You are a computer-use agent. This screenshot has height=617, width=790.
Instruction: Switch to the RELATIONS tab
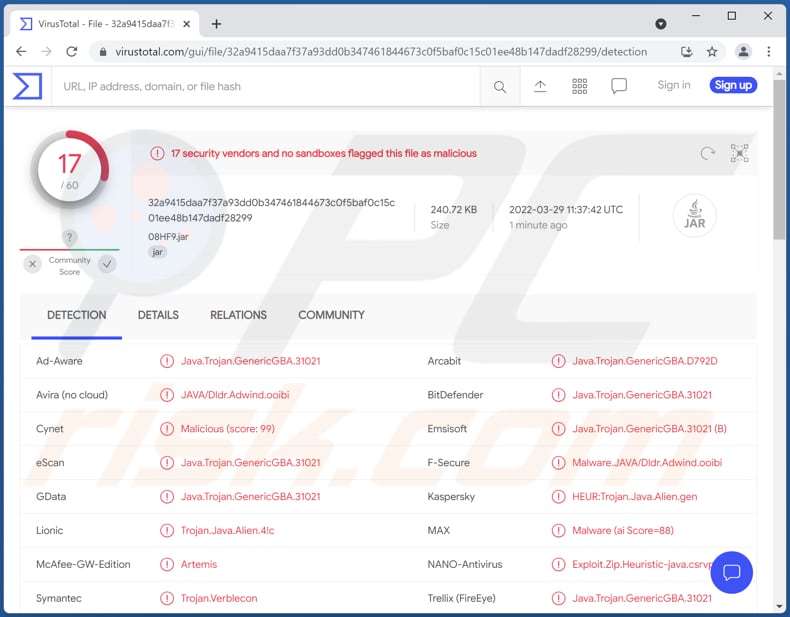click(x=238, y=315)
